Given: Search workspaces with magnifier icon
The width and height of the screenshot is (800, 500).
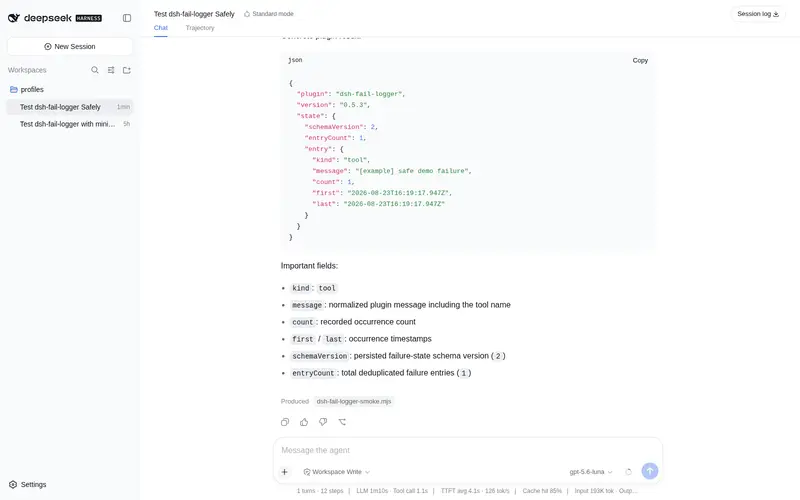Looking at the screenshot, I should (x=95, y=70).
